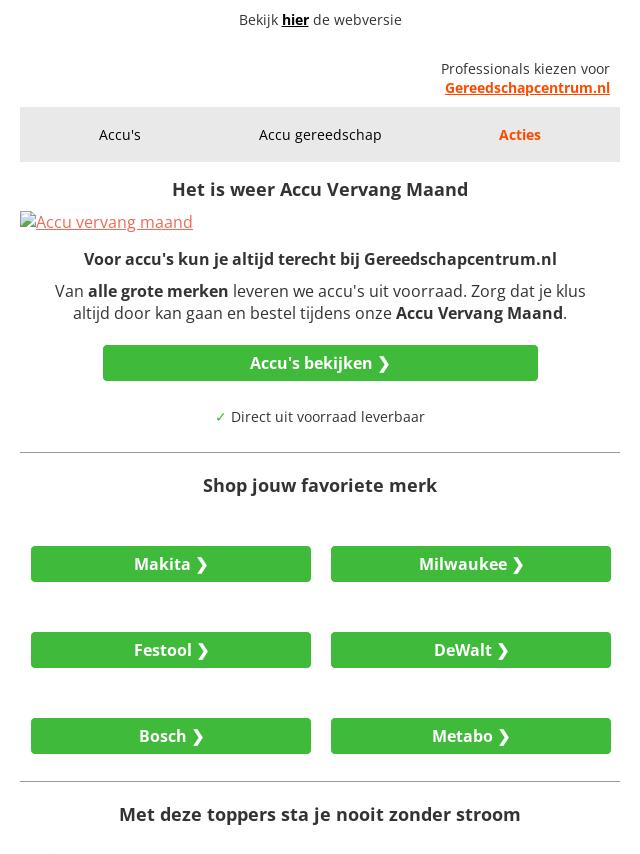Go to the orange Acties tab

520,135
